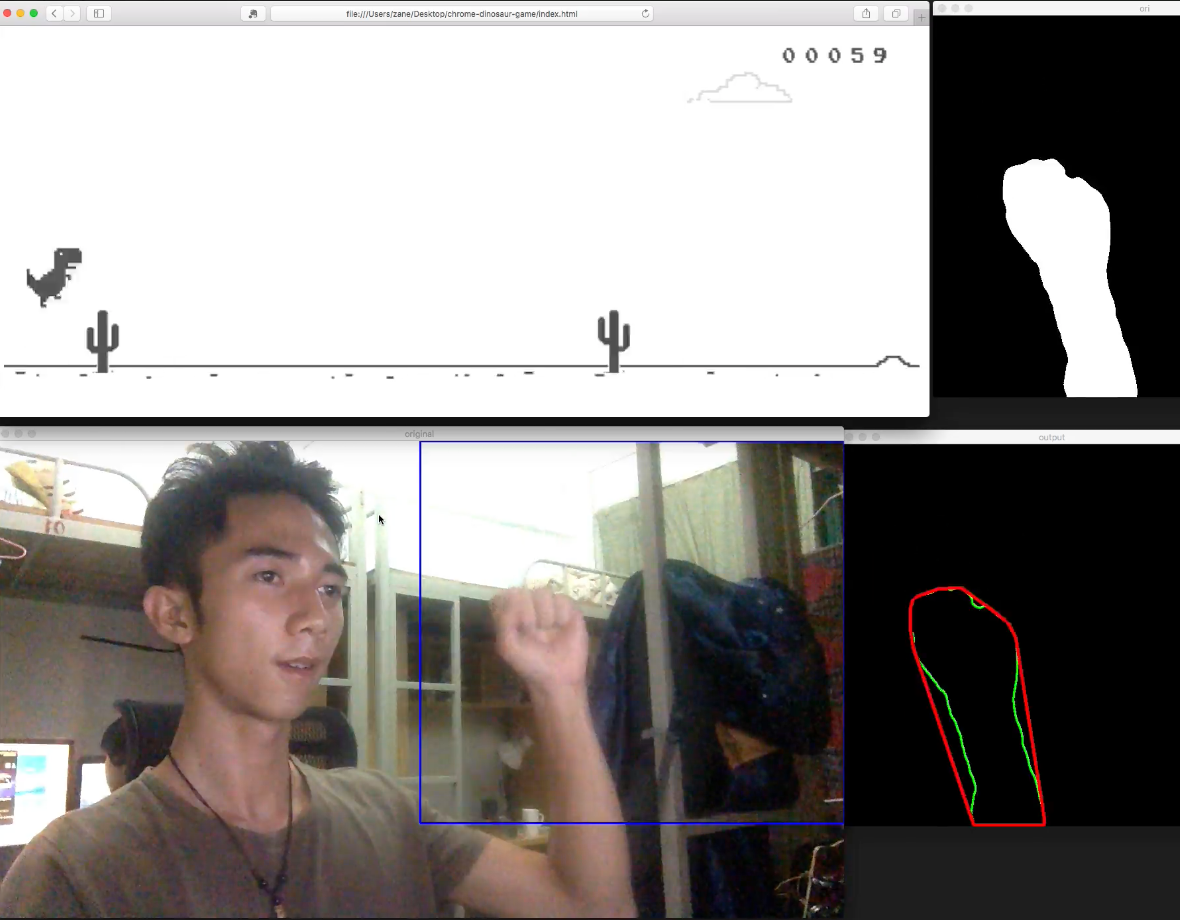Maximize Safari with the green button

pyautogui.click(x=34, y=13)
